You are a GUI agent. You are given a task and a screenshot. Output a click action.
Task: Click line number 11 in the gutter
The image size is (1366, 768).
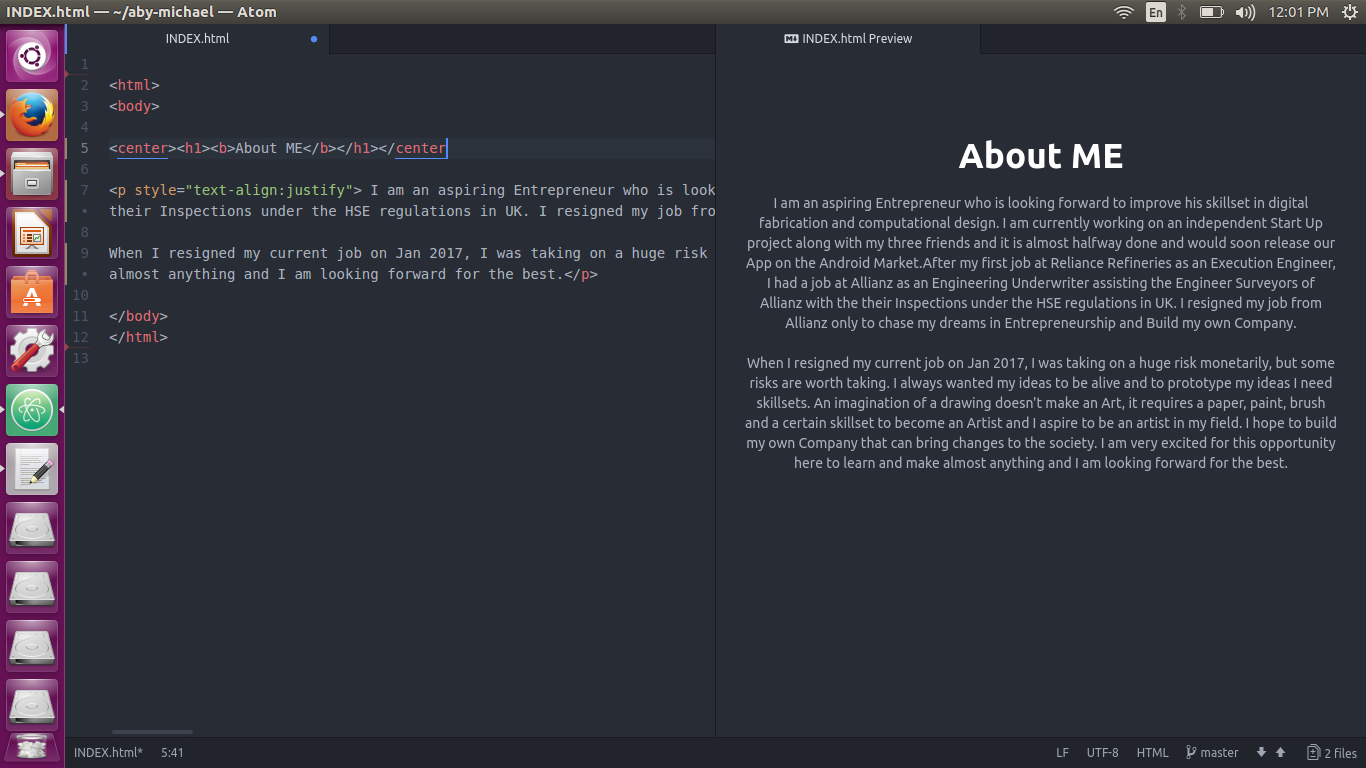point(81,316)
